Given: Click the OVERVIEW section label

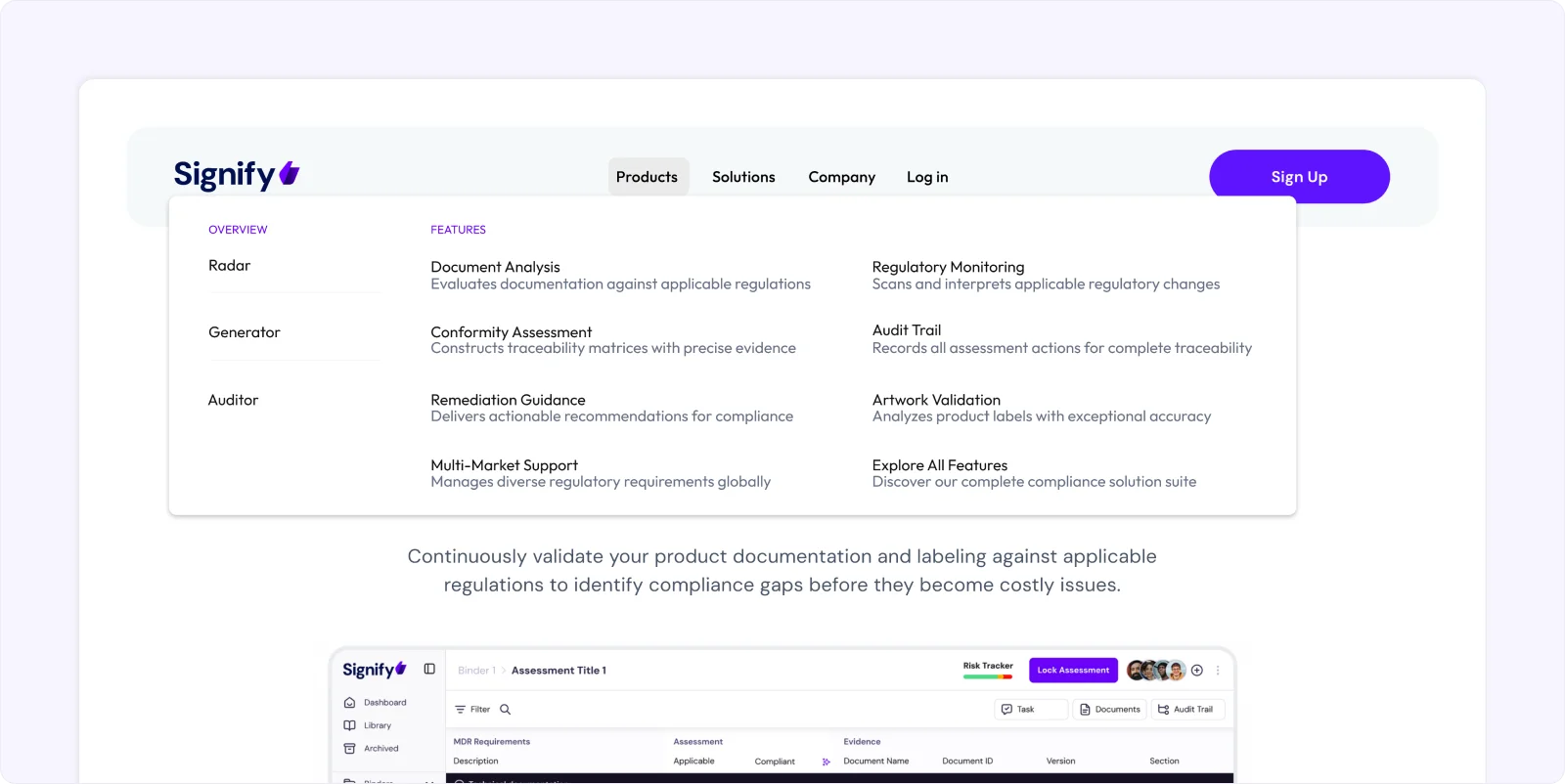Looking at the screenshot, I should coord(238,230).
